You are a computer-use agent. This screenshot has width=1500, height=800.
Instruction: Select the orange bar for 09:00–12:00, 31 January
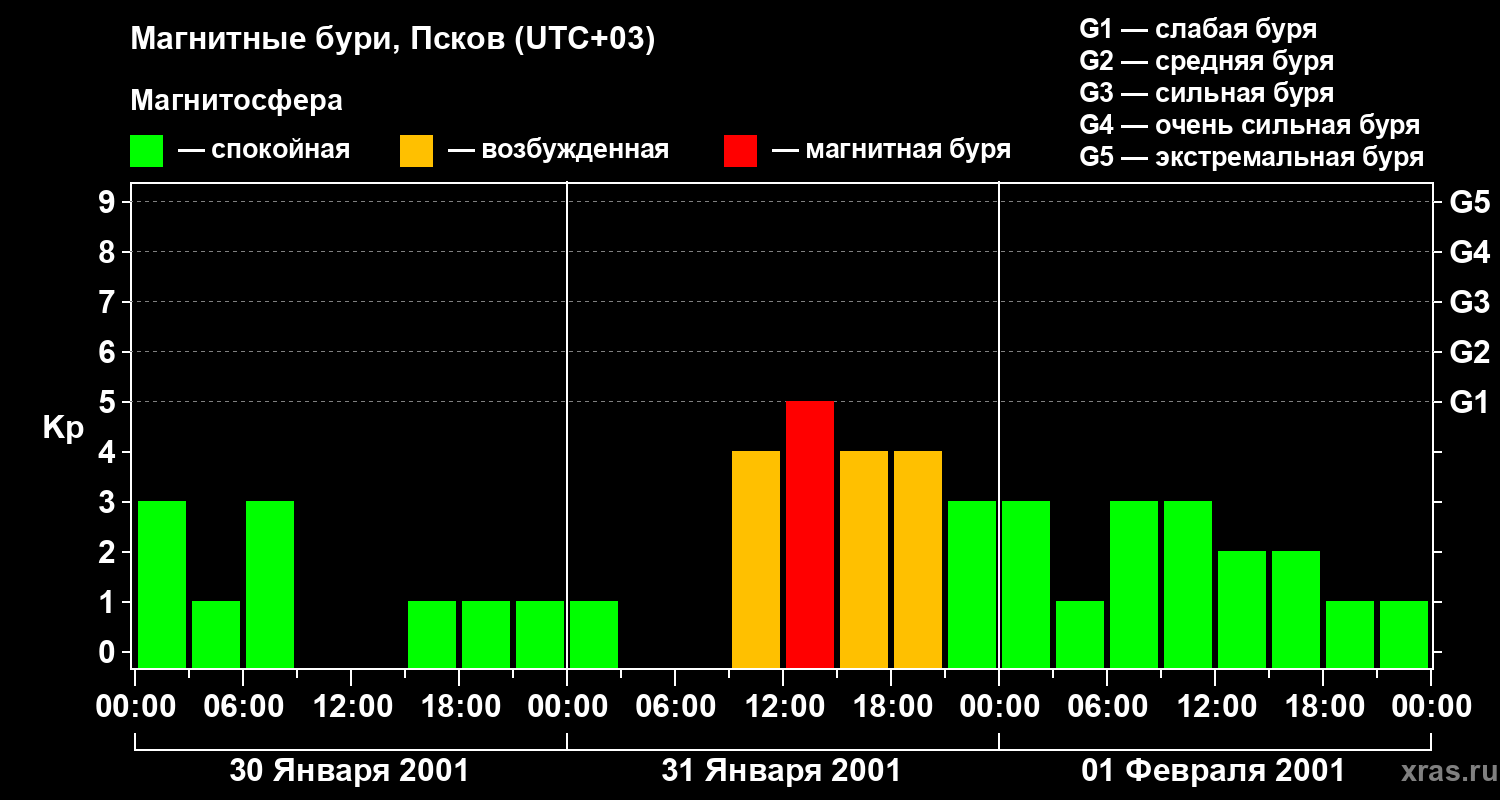click(x=756, y=559)
